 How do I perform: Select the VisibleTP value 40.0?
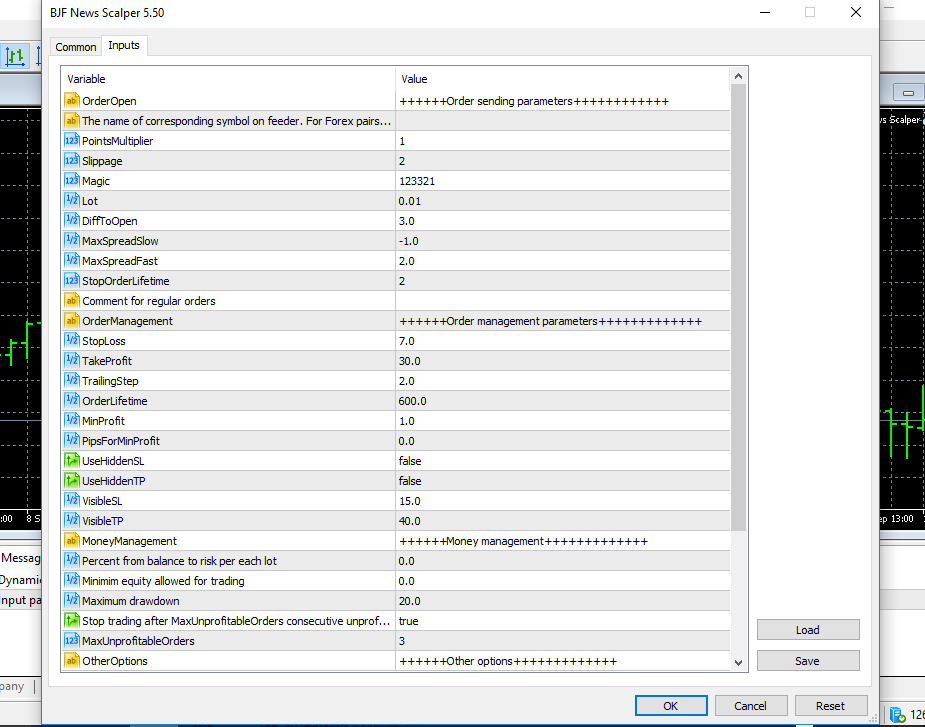(x=563, y=521)
